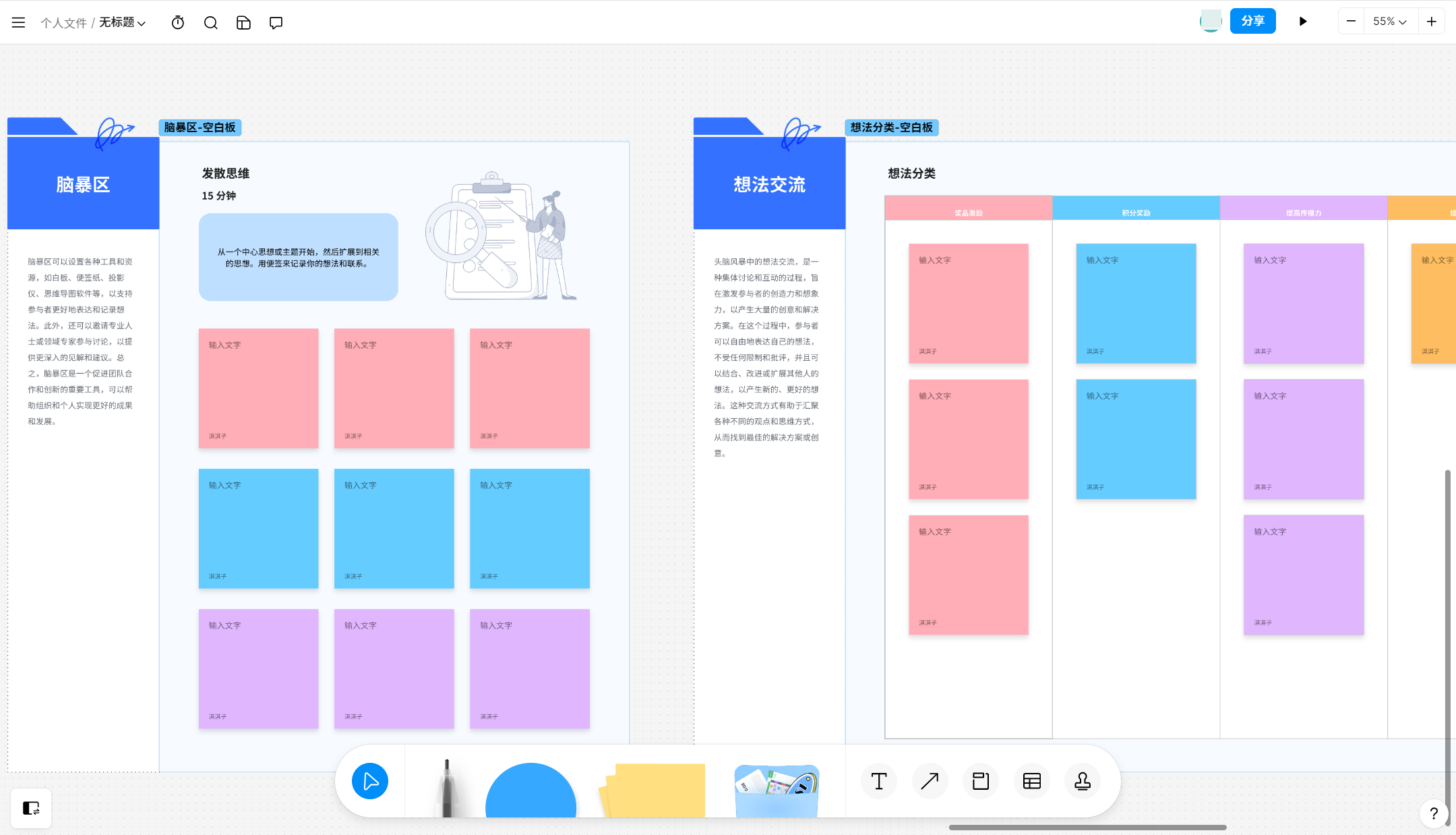Click the horizontal scrollbar thumb
This screenshot has height=835, width=1456.
1087,828
